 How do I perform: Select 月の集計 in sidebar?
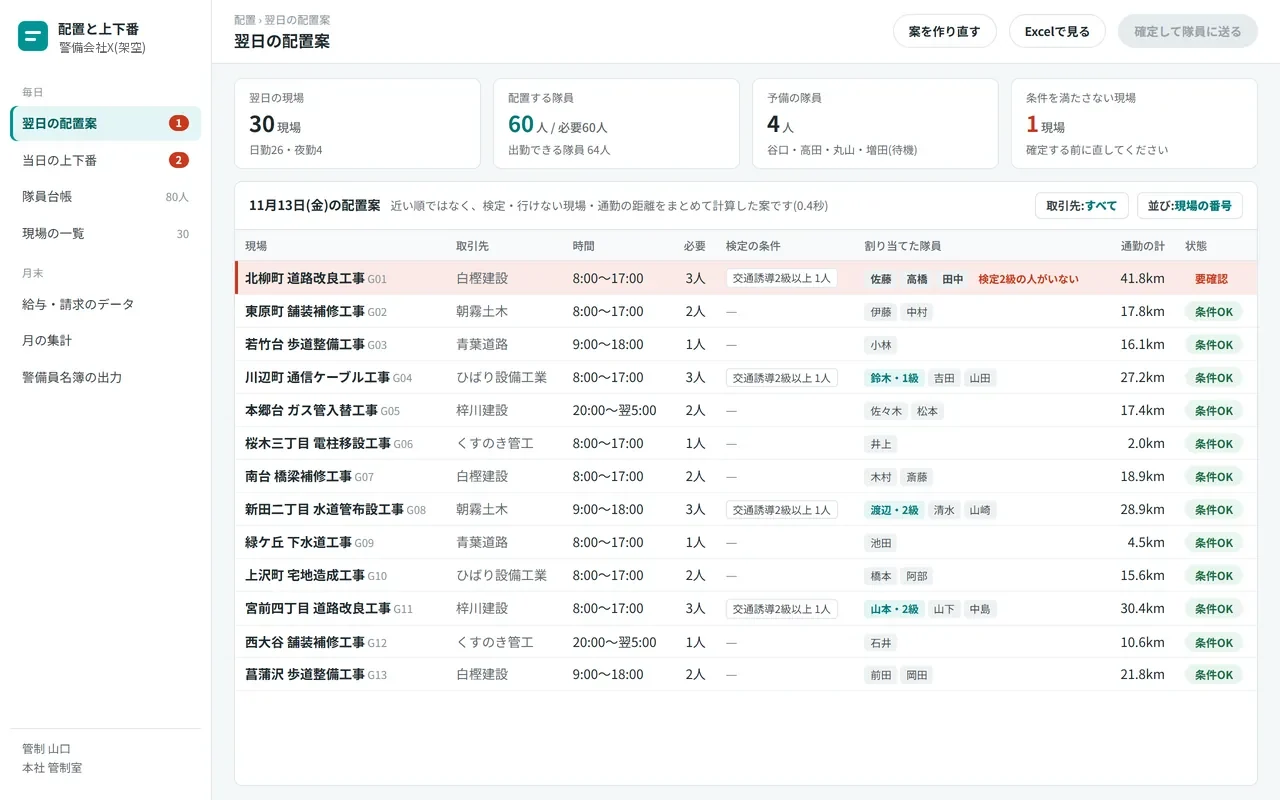[x=106, y=340]
